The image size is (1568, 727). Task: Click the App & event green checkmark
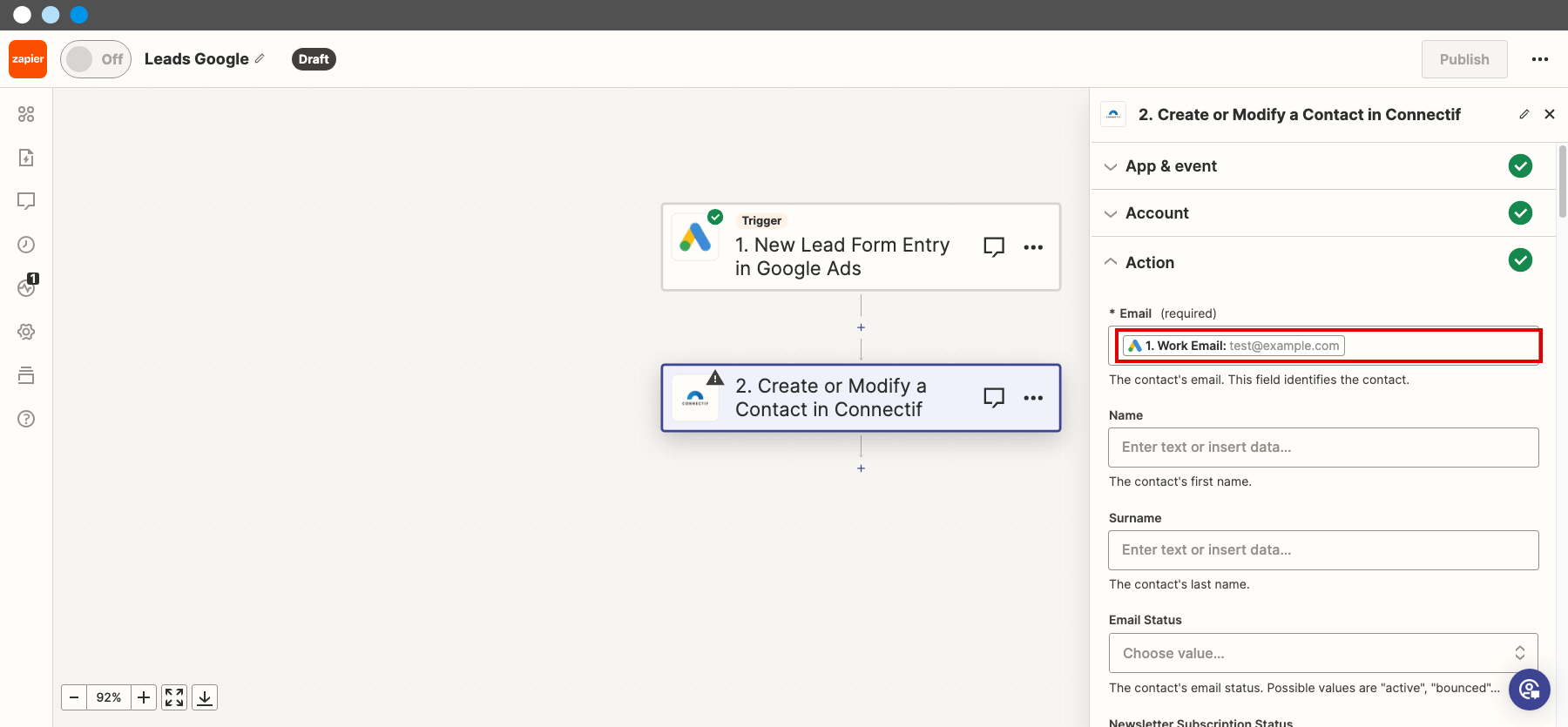point(1520,166)
